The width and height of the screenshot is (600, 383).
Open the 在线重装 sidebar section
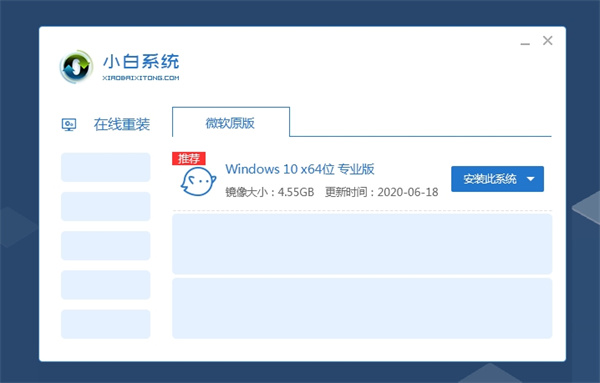tap(122, 124)
